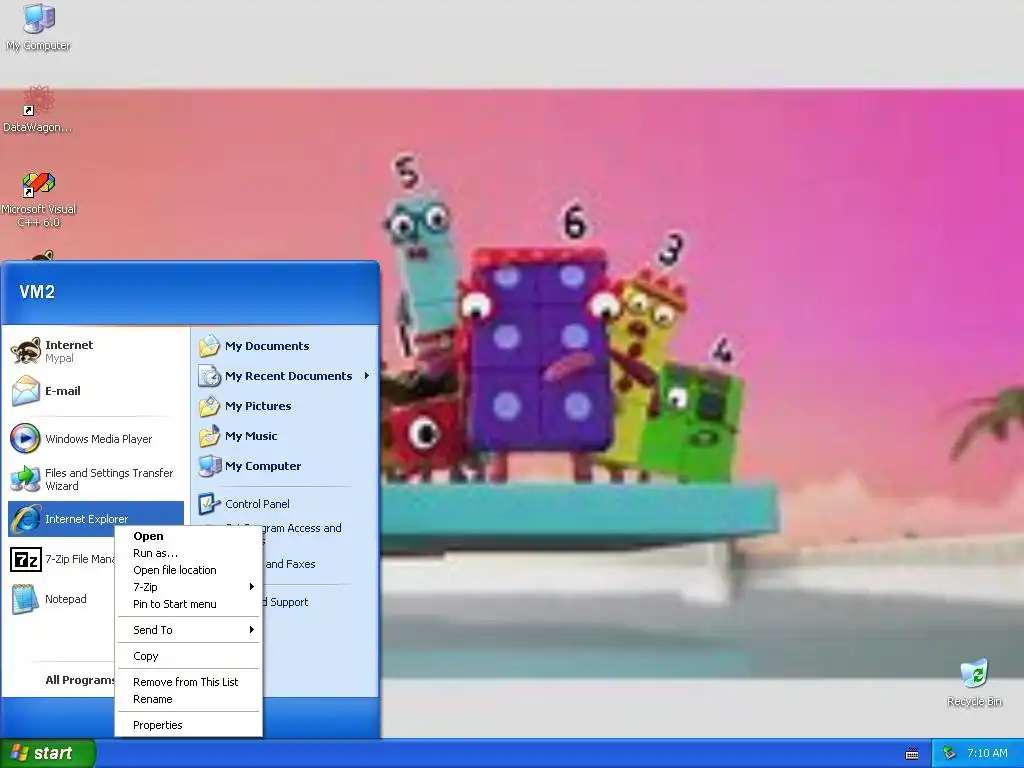The width and height of the screenshot is (1024, 768).
Task: Click the 7:10 AM taskbar clock
Action: click(x=987, y=753)
